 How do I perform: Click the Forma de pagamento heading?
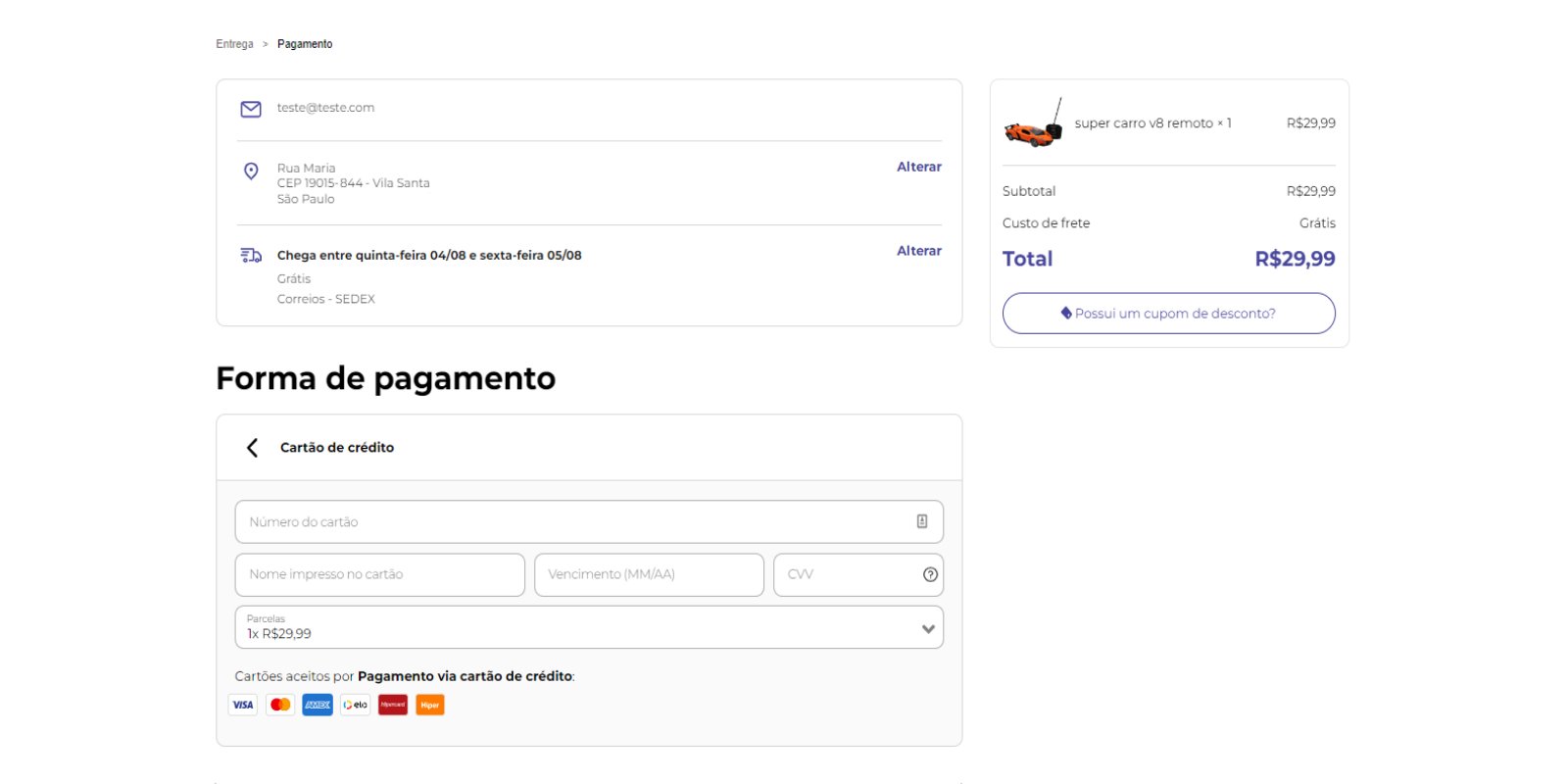pyautogui.click(x=386, y=378)
